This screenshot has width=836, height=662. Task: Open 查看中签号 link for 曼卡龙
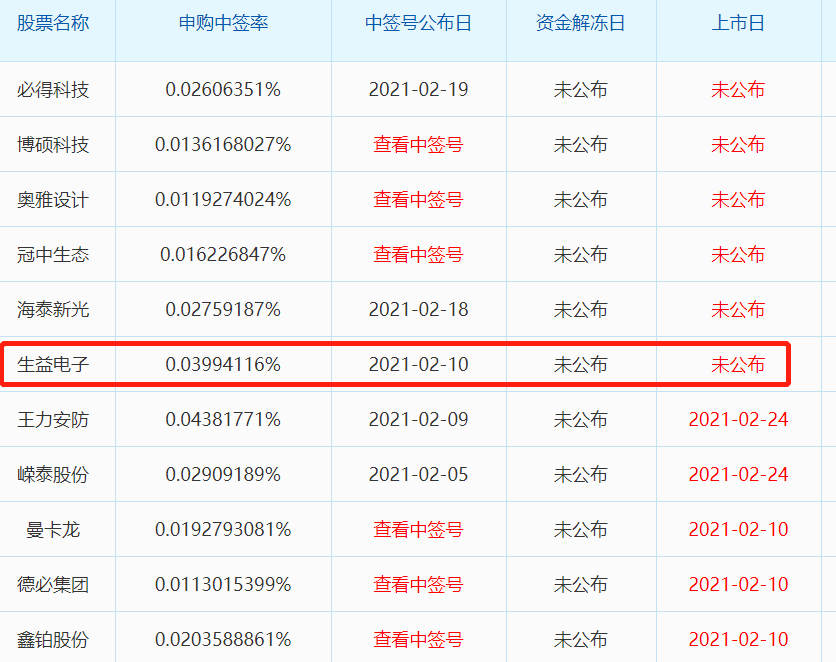(418, 529)
